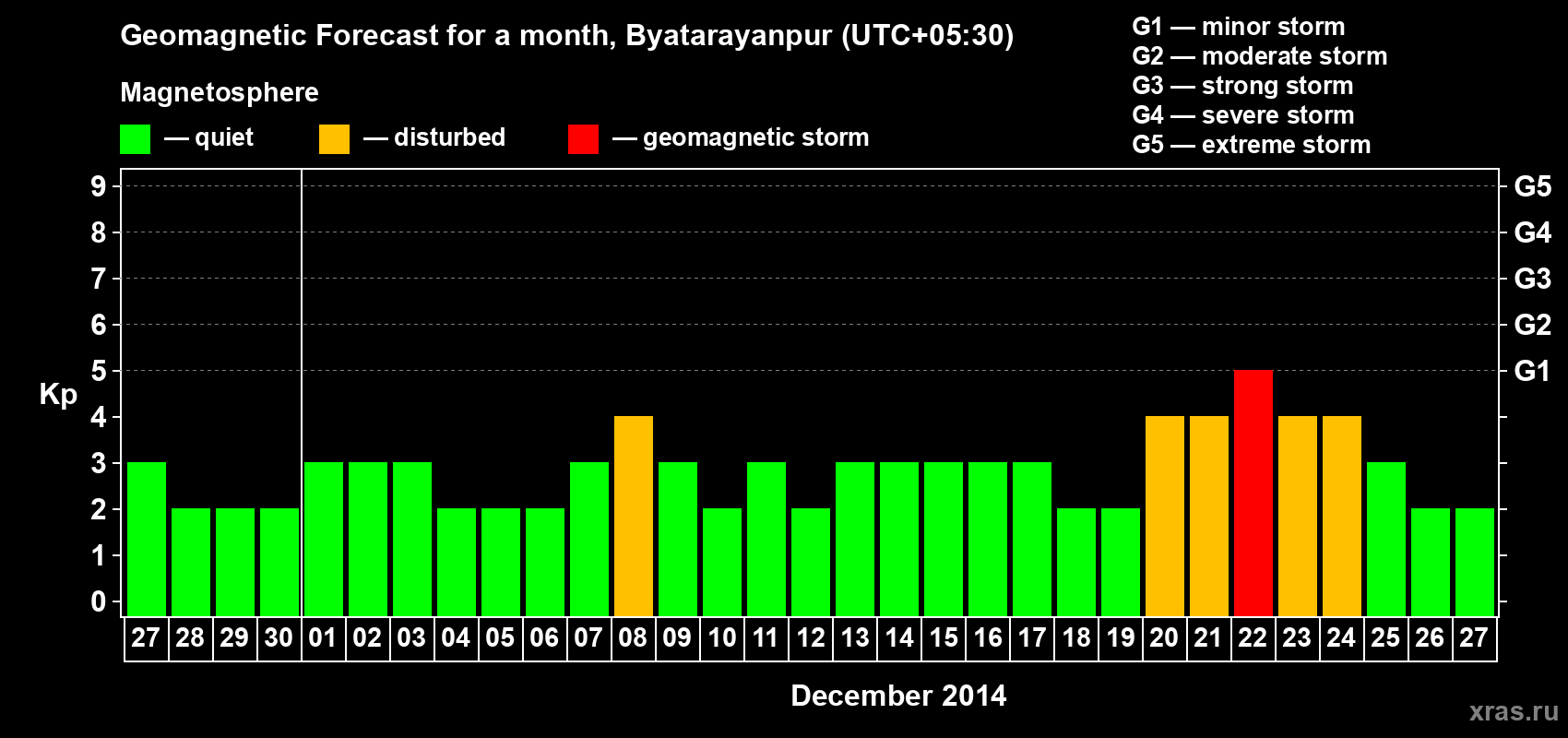Image resolution: width=1568 pixels, height=738 pixels.
Task: Click Kp value 0 on left axis
Action: tap(99, 601)
